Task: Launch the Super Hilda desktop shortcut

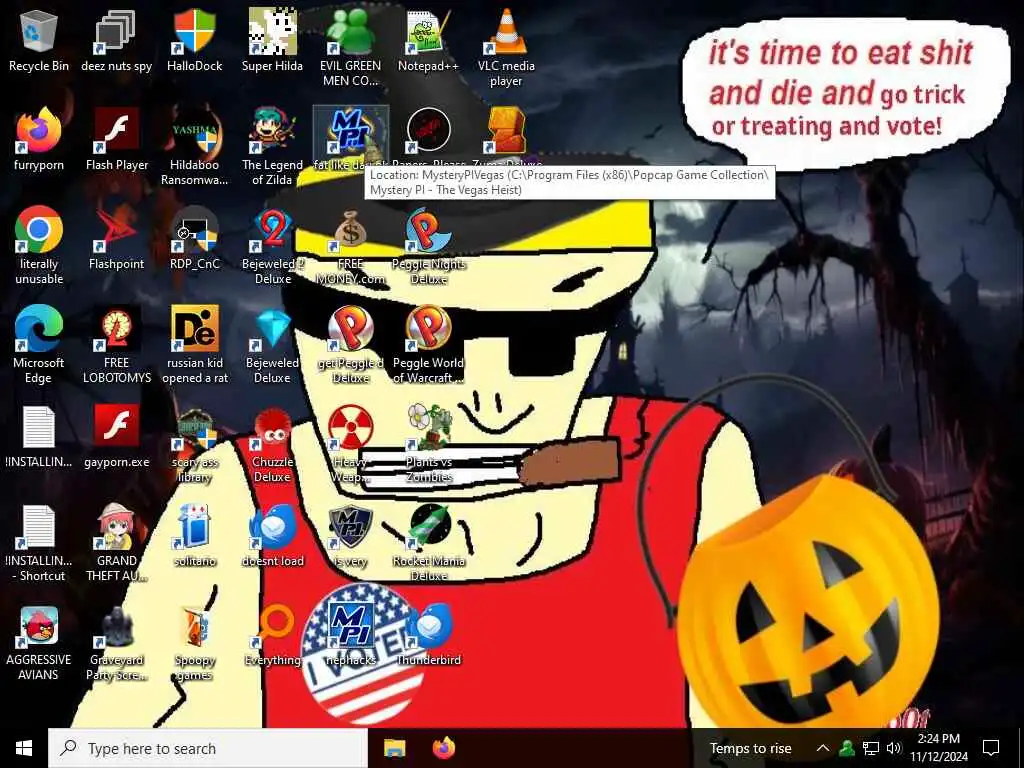Action: pyautogui.click(x=272, y=40)
